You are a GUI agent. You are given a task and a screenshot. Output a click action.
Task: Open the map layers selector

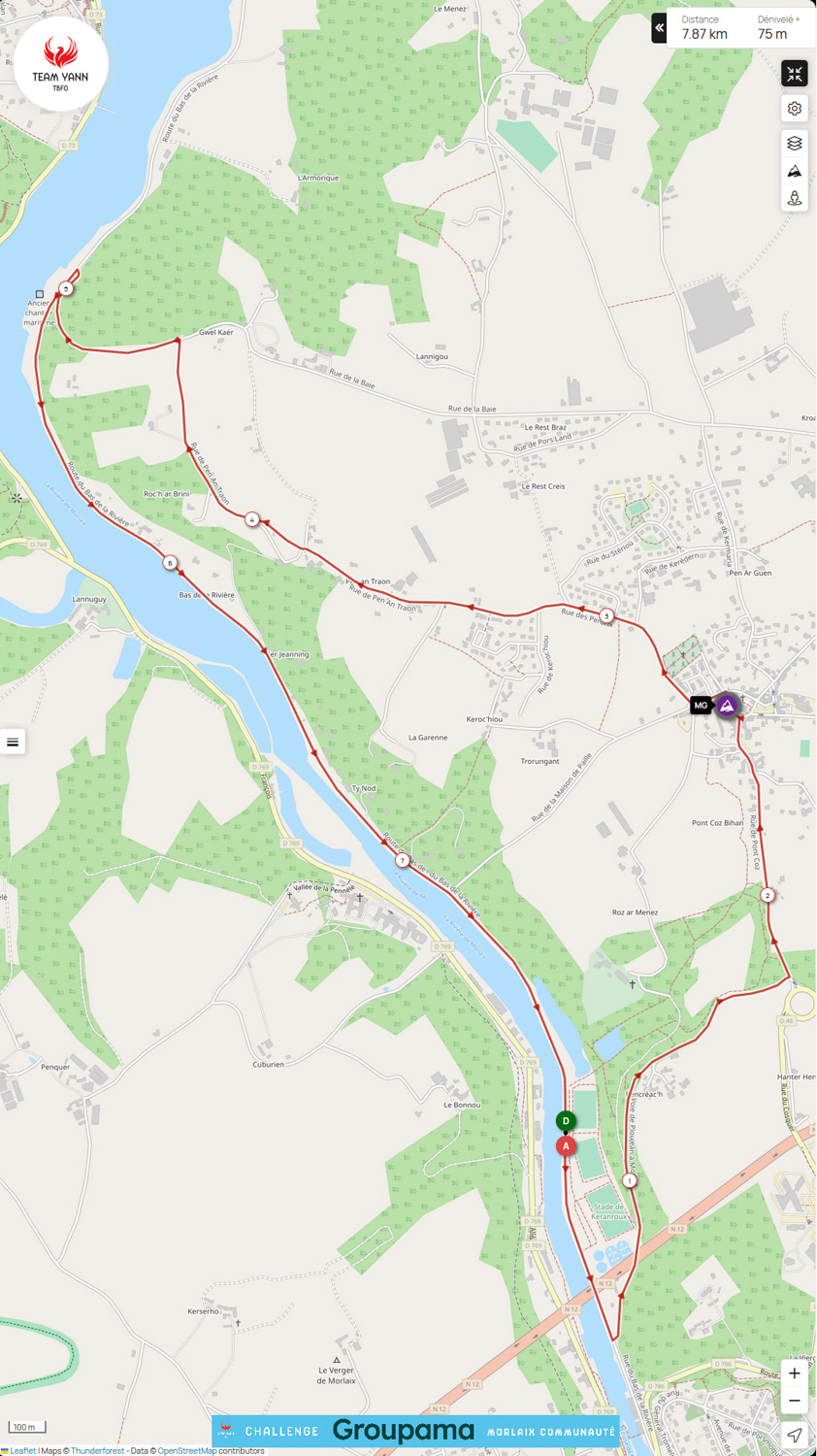[795, 144]
